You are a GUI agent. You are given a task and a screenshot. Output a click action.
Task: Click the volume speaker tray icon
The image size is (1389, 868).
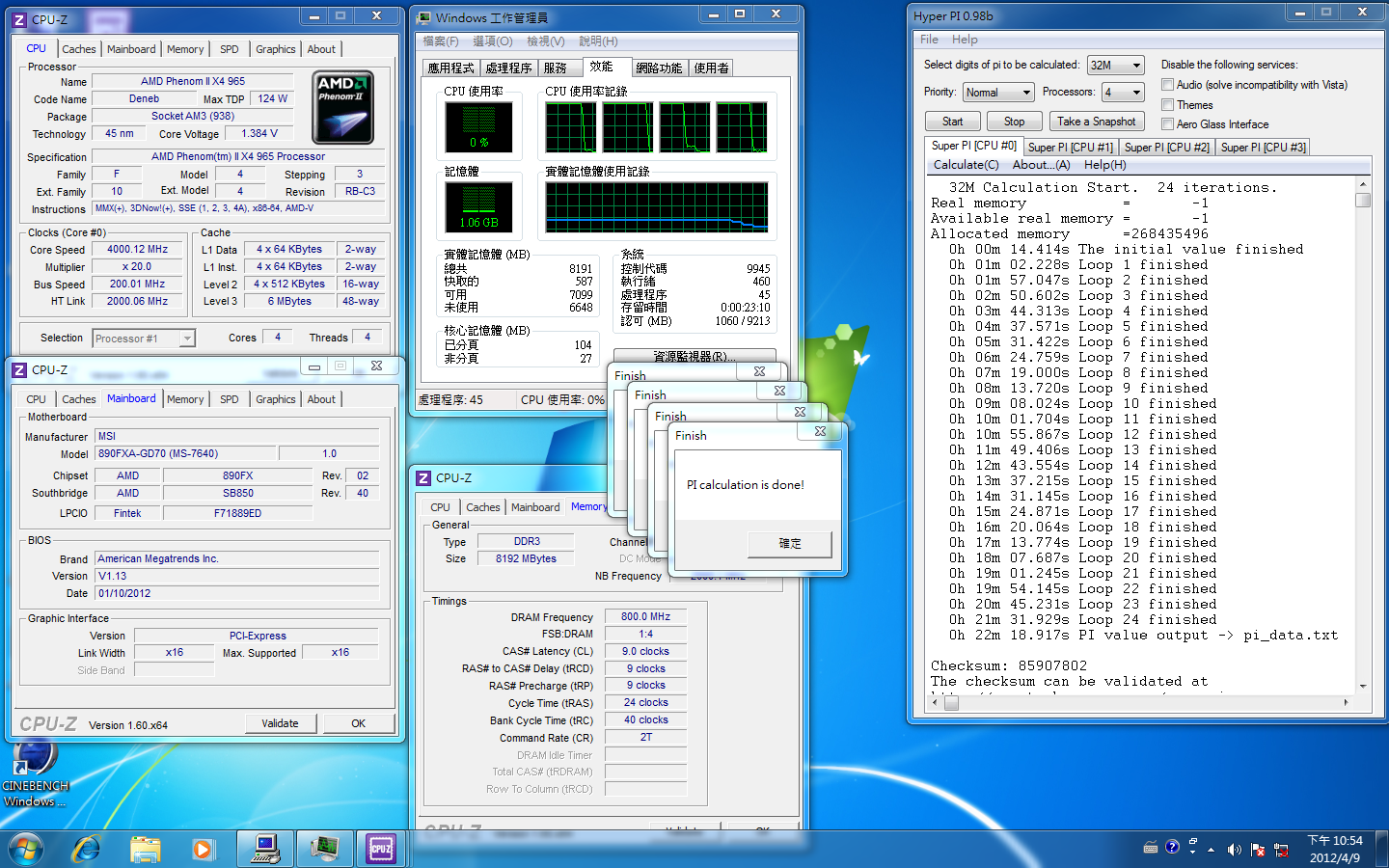click(1234, 850)
